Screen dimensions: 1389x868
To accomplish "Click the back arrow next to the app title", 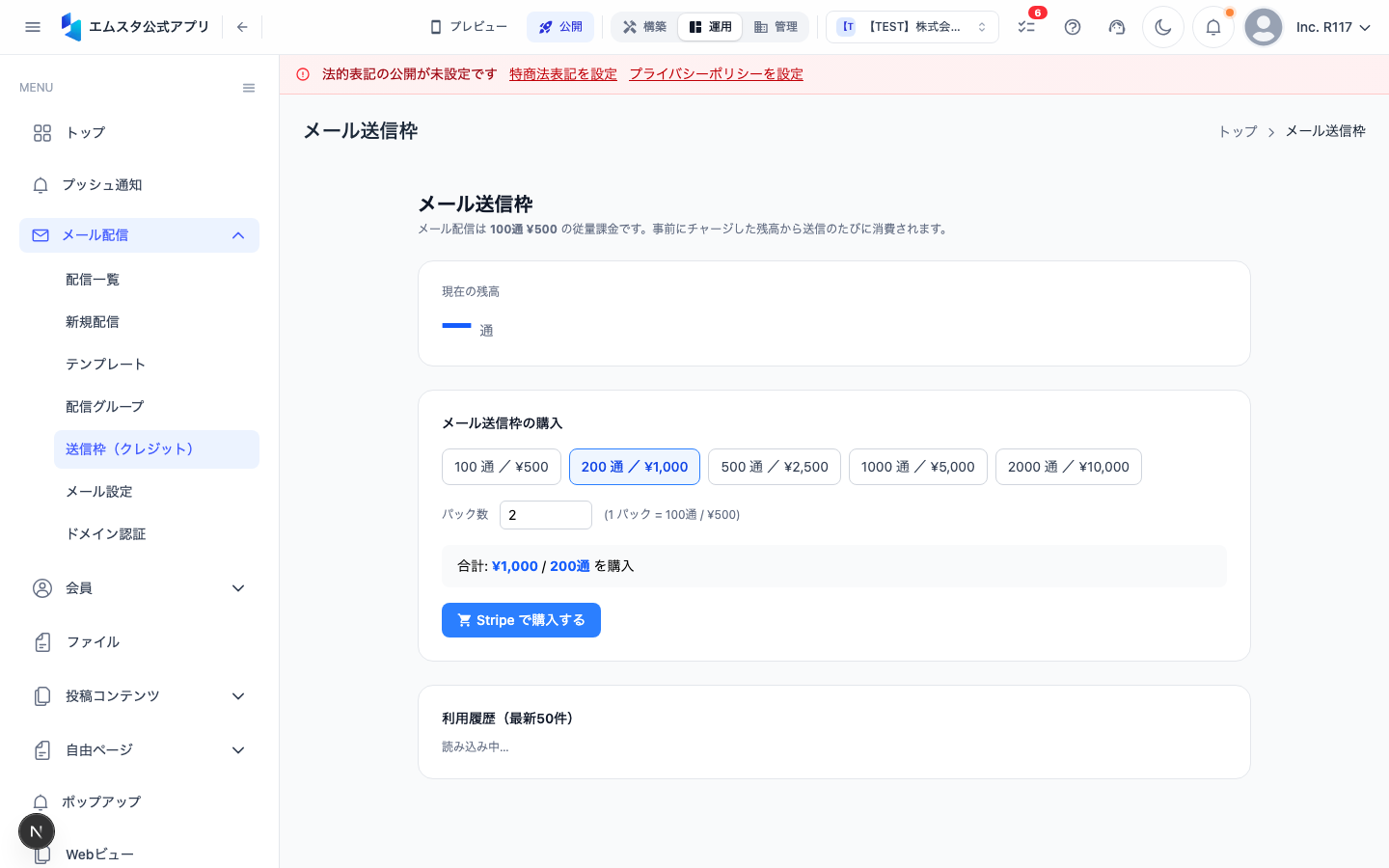I will coord(242,27).
